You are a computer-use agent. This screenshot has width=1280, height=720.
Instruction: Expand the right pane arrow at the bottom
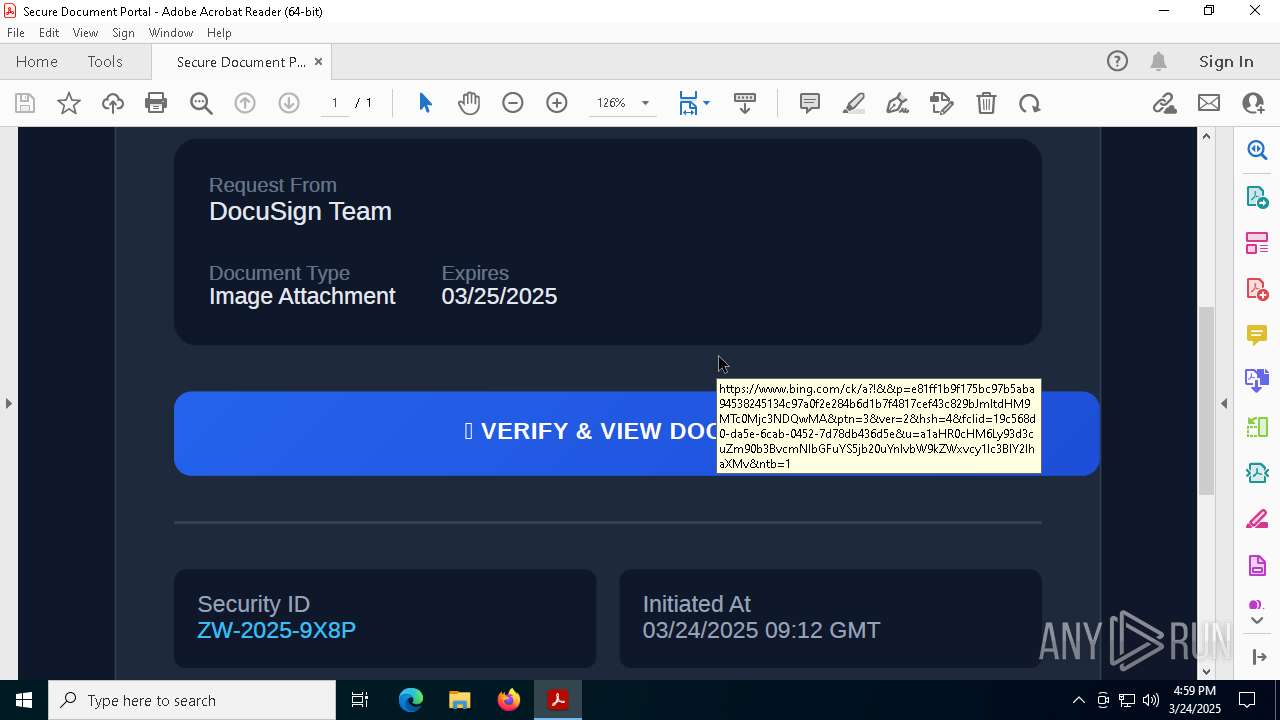[x=1258, y=657]
